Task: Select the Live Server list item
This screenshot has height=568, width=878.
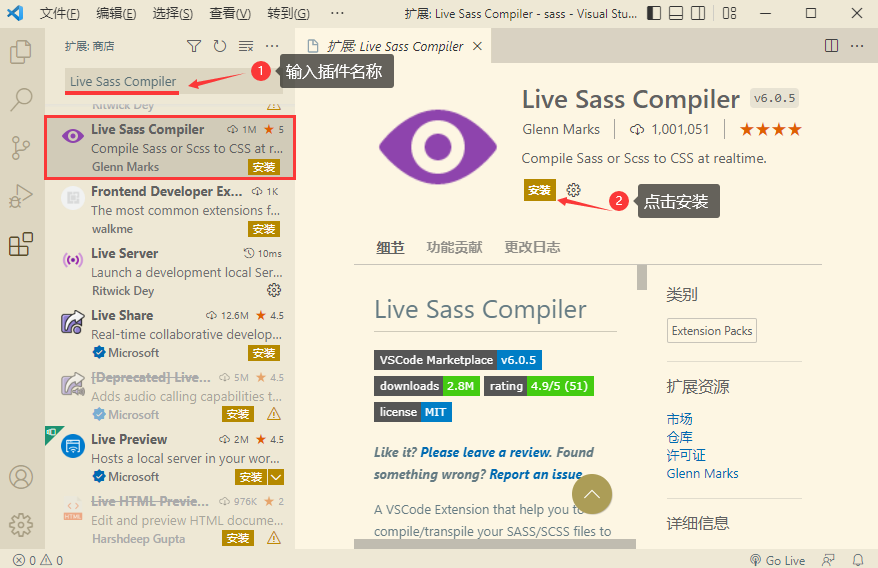Action: pyautogui.click(x=170, y=272)
